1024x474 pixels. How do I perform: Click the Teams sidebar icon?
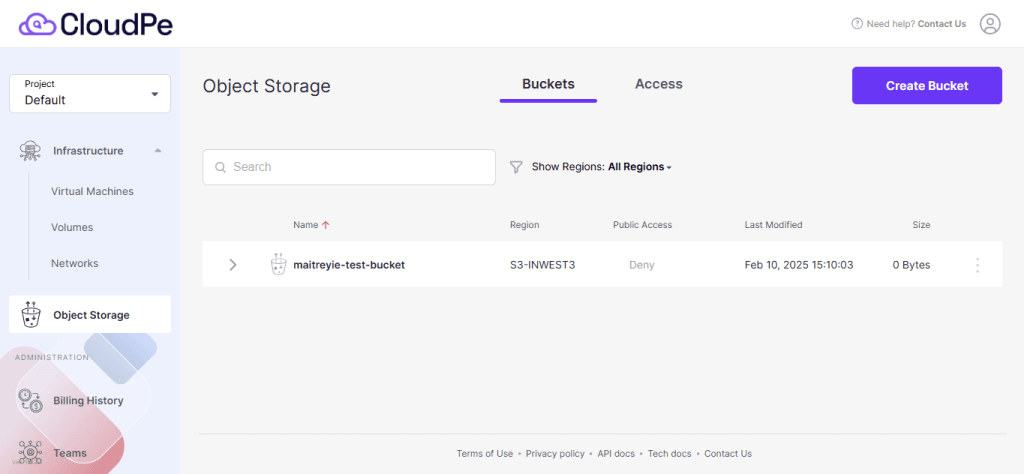click(31, 453)
